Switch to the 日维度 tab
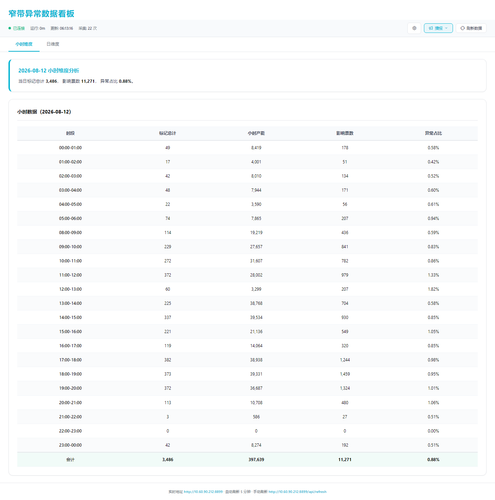495x500 pixels. [x=53, y=44]
